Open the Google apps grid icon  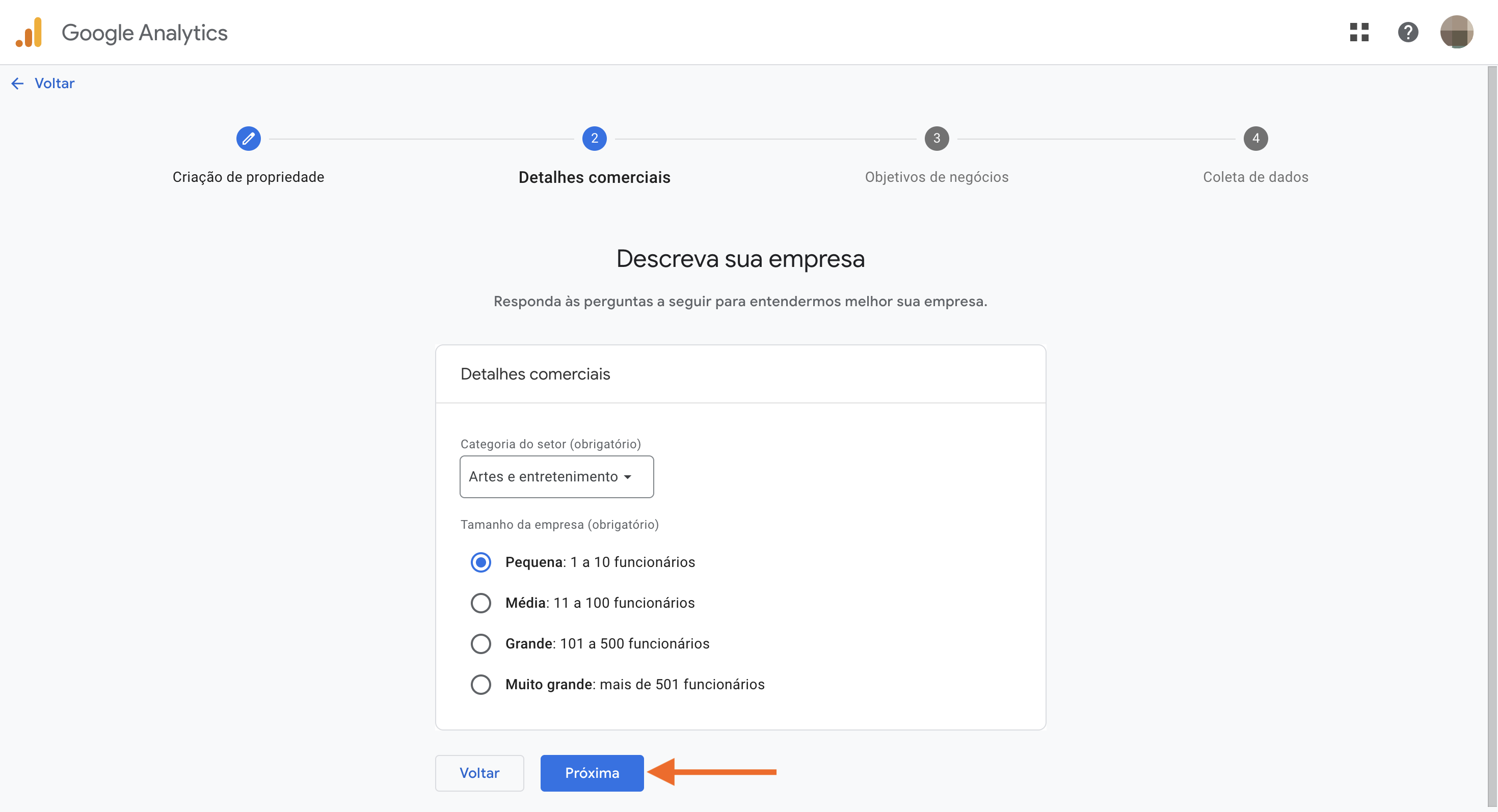pos(1359,33)
